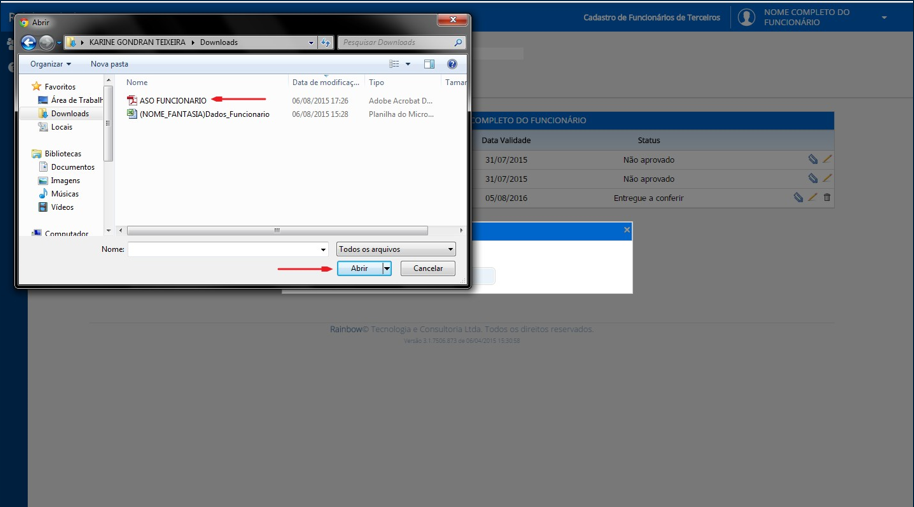Click the refresh icon next to the address bar
This screenshot has width=914, height=507.
pos(325,43)
